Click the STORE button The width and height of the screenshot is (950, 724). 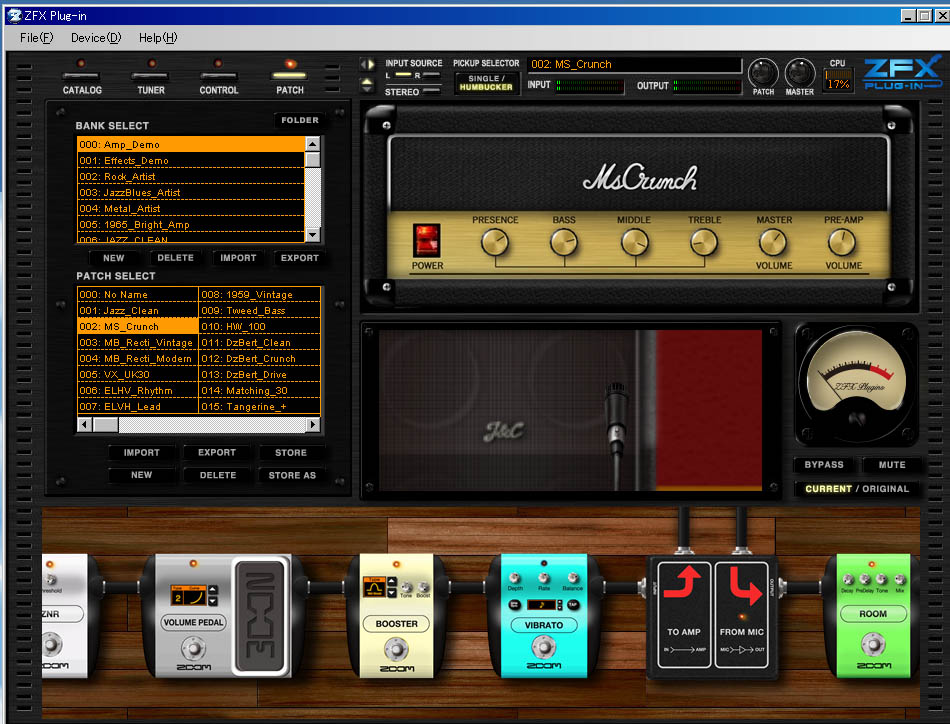[x=291, y=453]
